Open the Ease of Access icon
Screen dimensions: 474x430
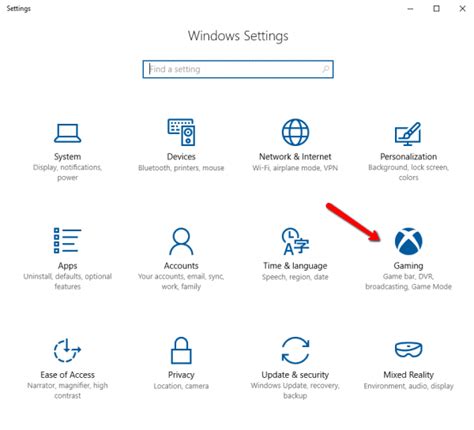point(67,350)
